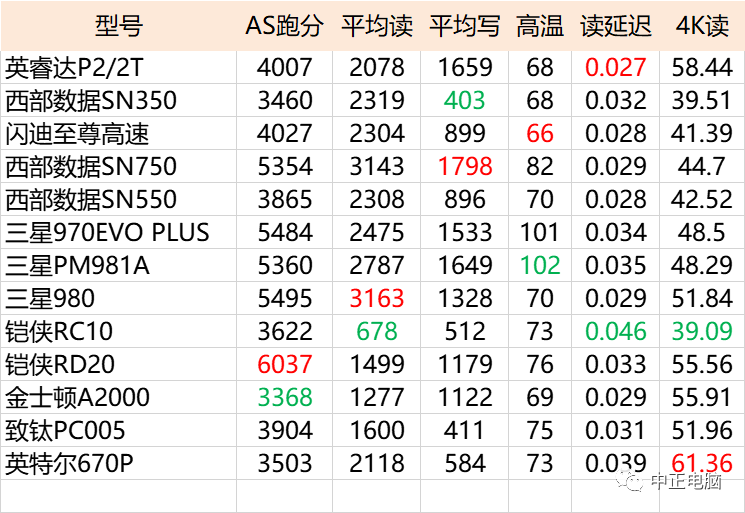Click read latency 0.035 for 三星PM981A
Screen dimensions: 745x513
coord(615,265)
